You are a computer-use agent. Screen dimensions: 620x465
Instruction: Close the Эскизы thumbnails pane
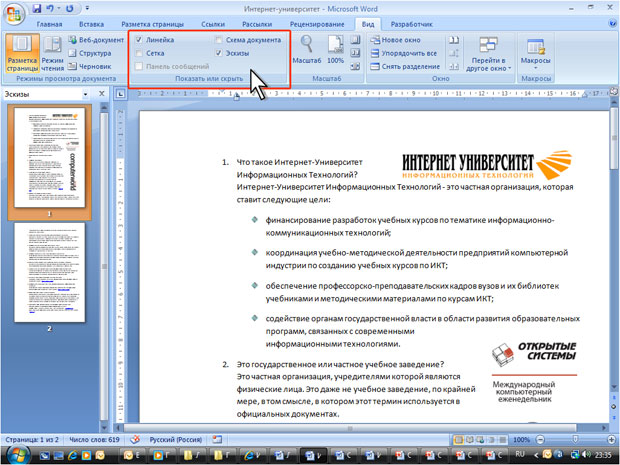pyautogui.click(x=102, y=94)
